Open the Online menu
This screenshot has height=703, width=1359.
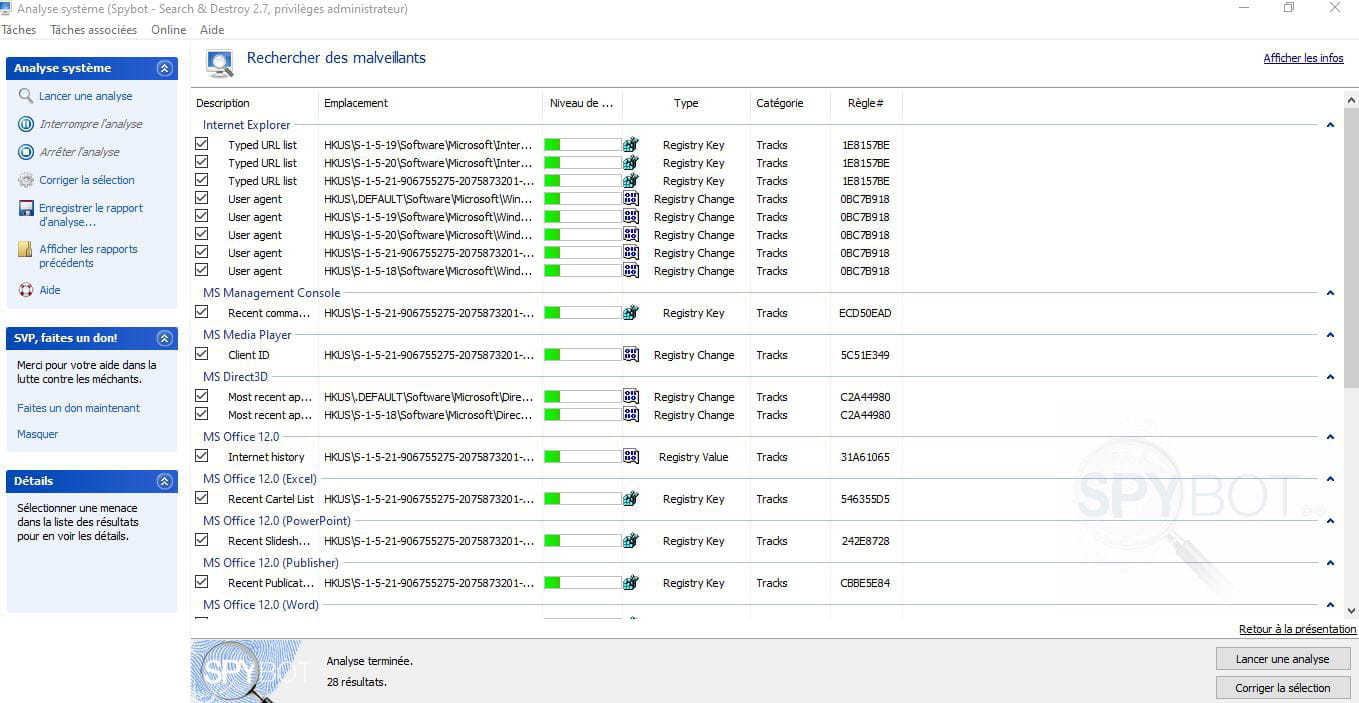[x=169, y=30]
